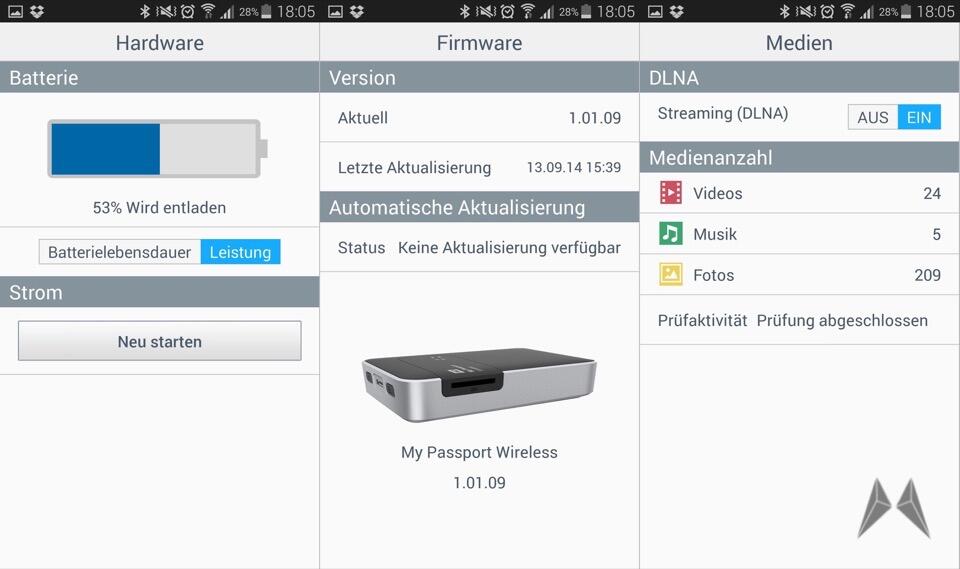
Task: Tap Fotos count 209
Action: point(928,275)
